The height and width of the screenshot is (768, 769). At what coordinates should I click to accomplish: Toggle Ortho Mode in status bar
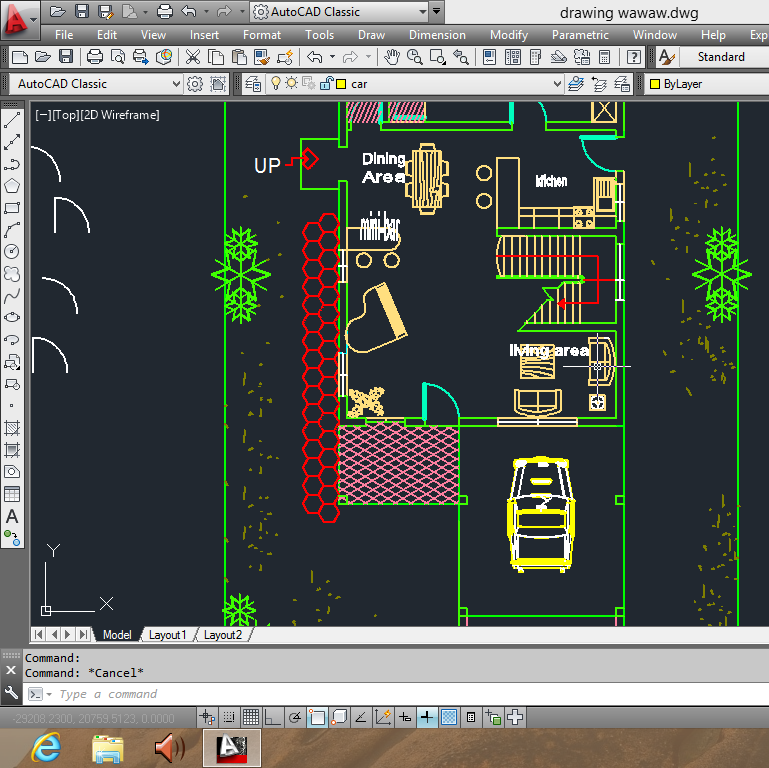(x=273, y=717)
